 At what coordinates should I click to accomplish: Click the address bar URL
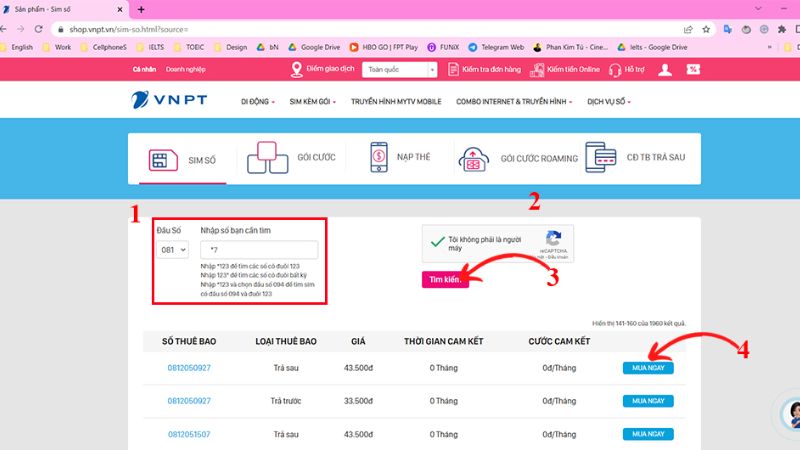click(x=129, y=30)
